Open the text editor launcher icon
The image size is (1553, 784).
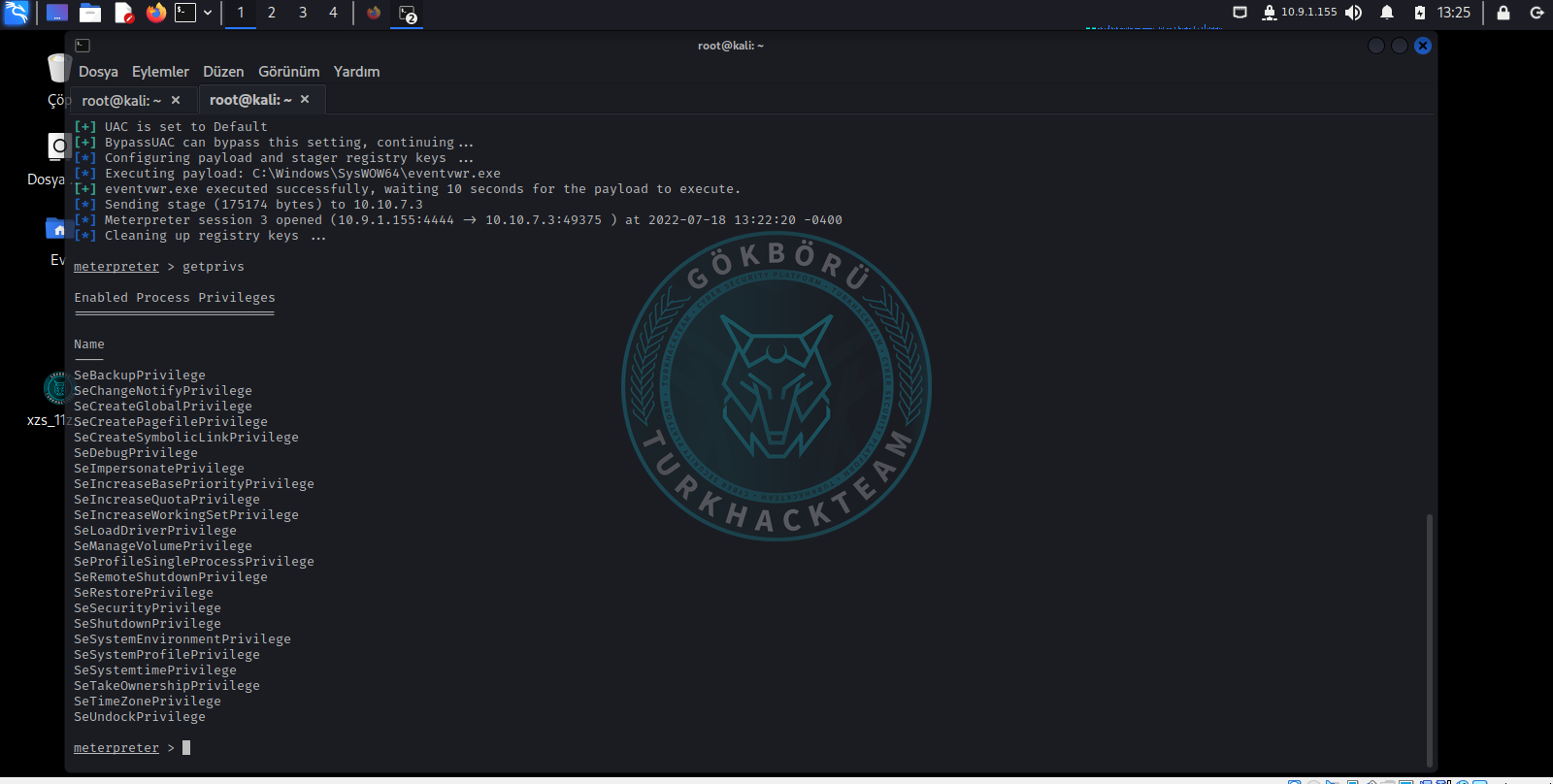(123, 13)
